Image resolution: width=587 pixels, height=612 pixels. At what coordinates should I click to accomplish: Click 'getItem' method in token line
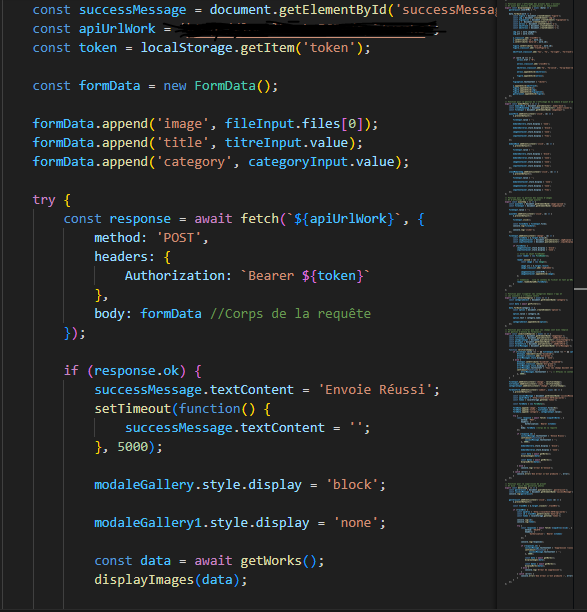coord(267,48)
